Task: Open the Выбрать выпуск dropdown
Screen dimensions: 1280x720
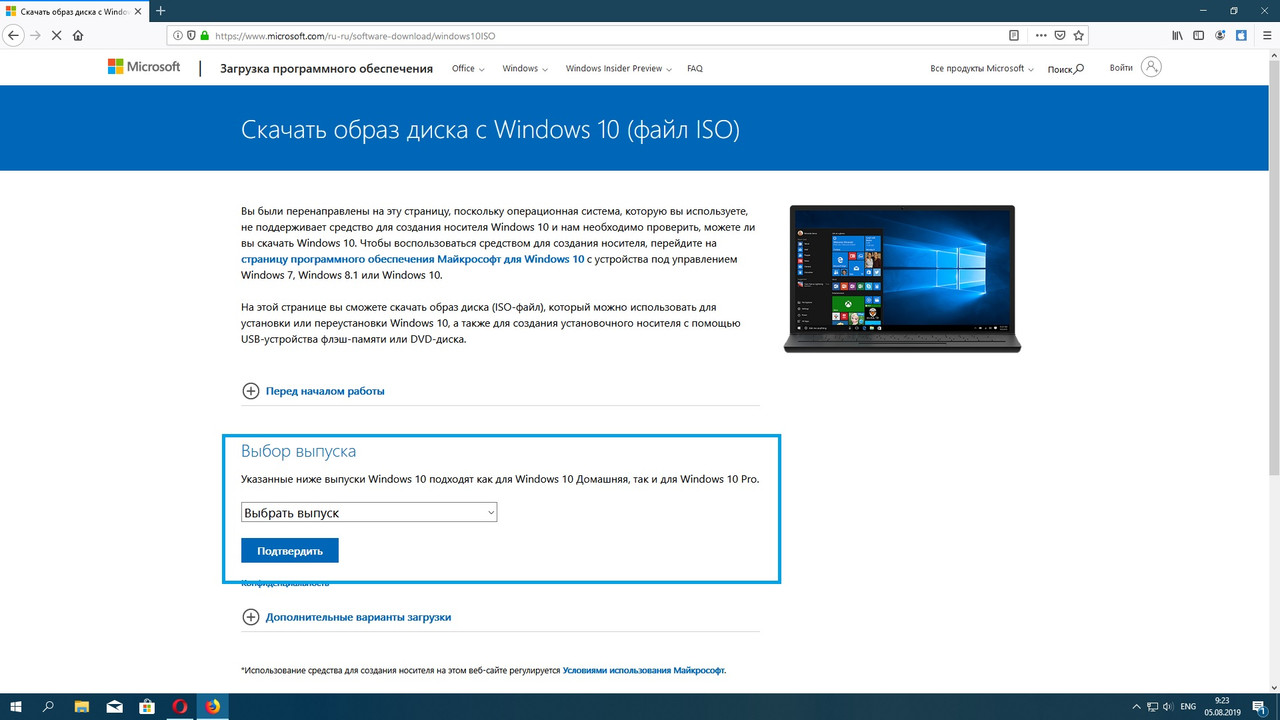Action: click(369, 512)
